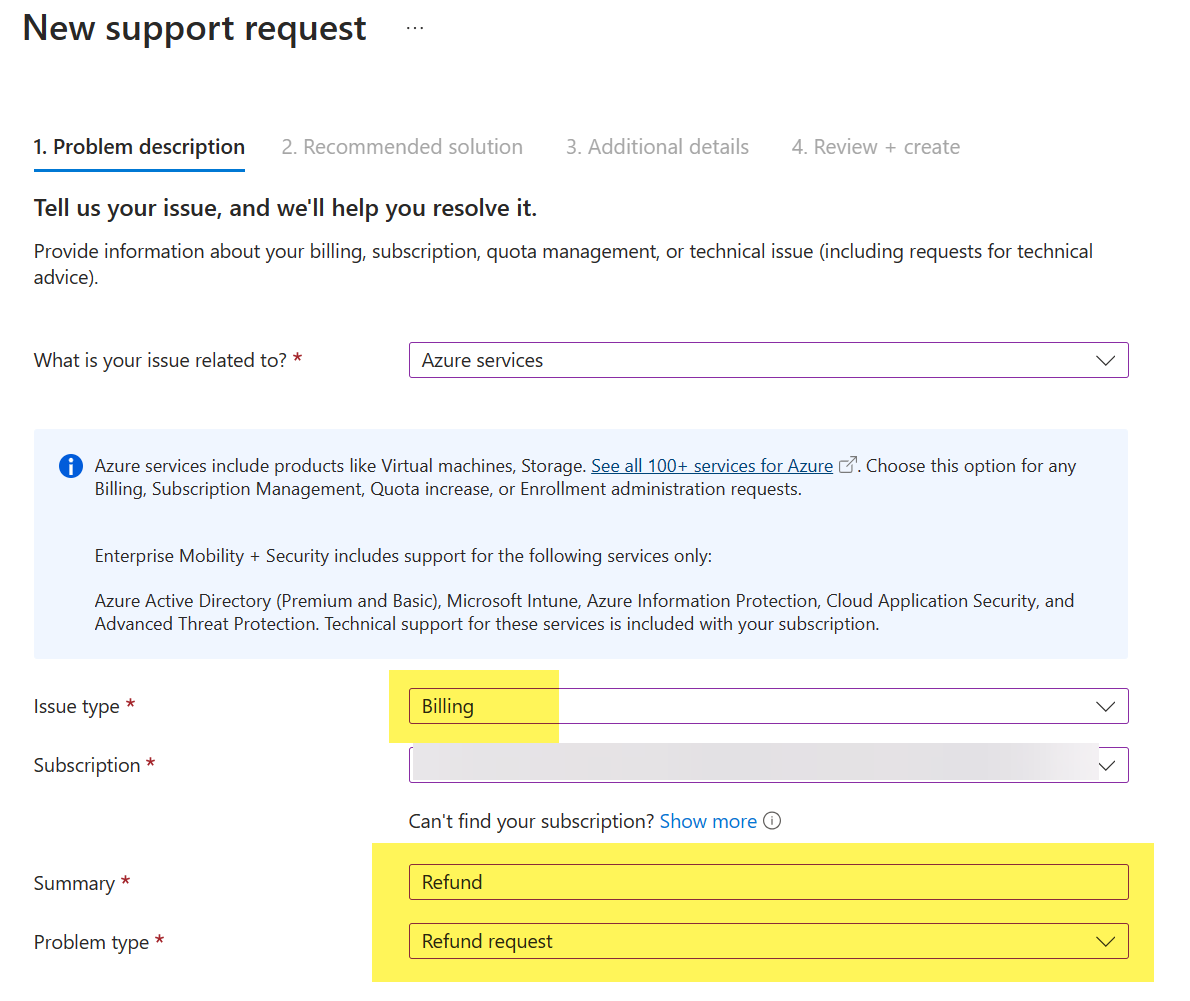
Task: Open See all 100+ services for Azure link
Action: (712, 466)
